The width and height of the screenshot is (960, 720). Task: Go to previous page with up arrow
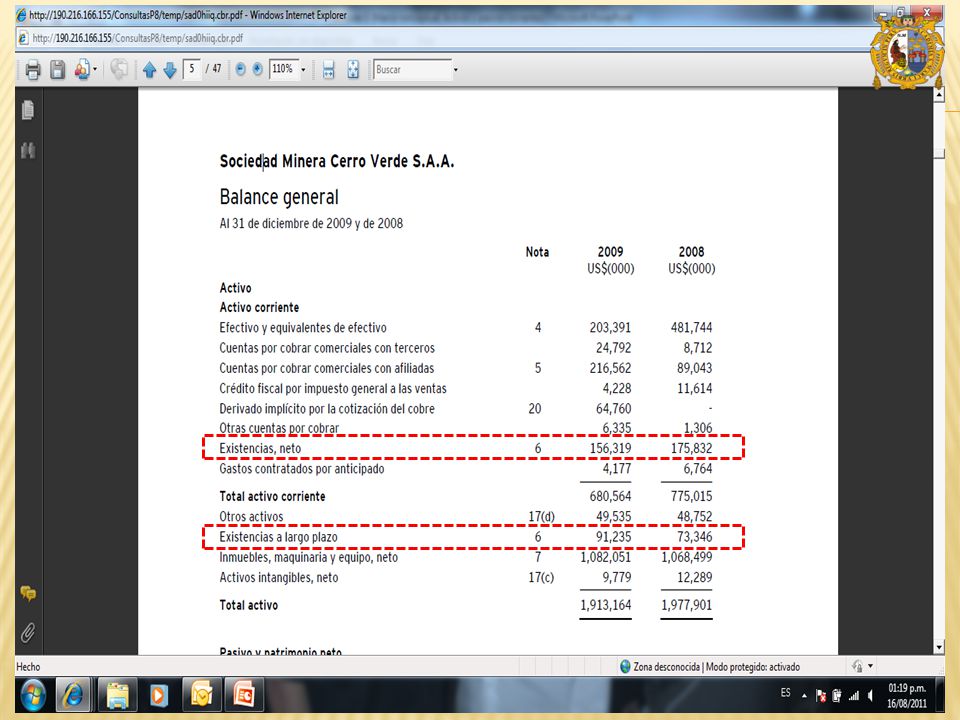149,70
